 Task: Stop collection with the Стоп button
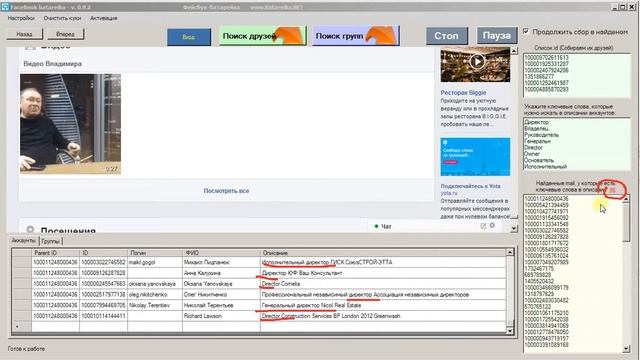click(447, 36)
